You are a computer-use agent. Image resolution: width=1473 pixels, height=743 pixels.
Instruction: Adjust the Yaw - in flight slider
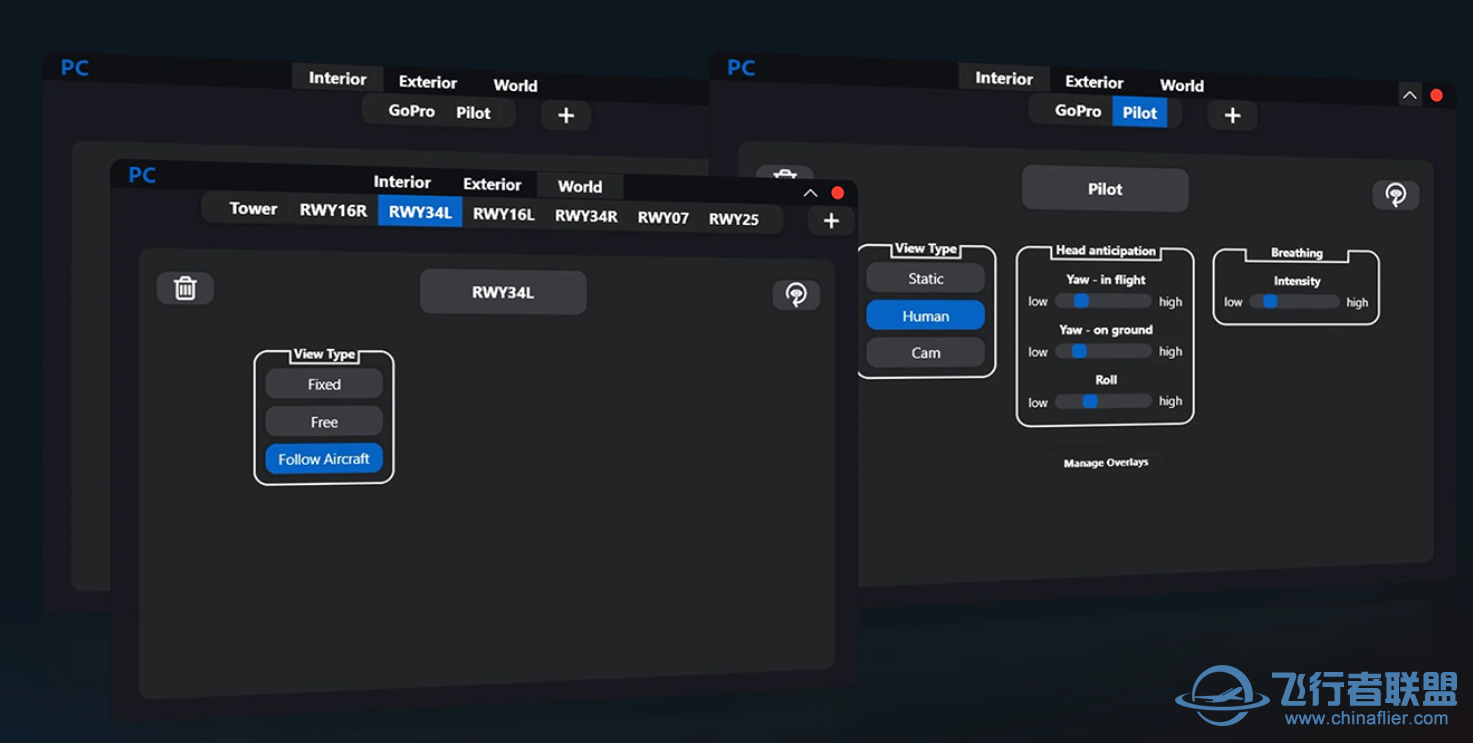click(x=1103, y=301)
